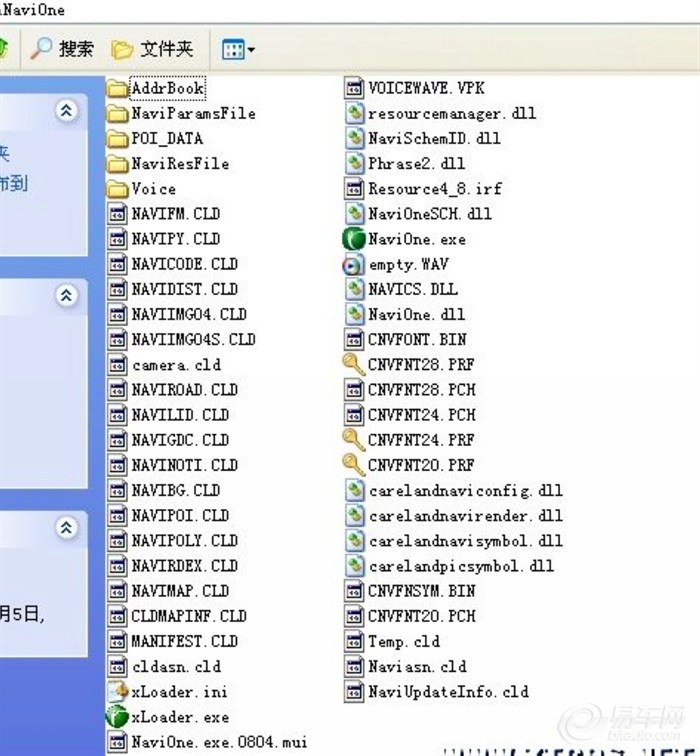Select the Voice folder

(153, 188)
